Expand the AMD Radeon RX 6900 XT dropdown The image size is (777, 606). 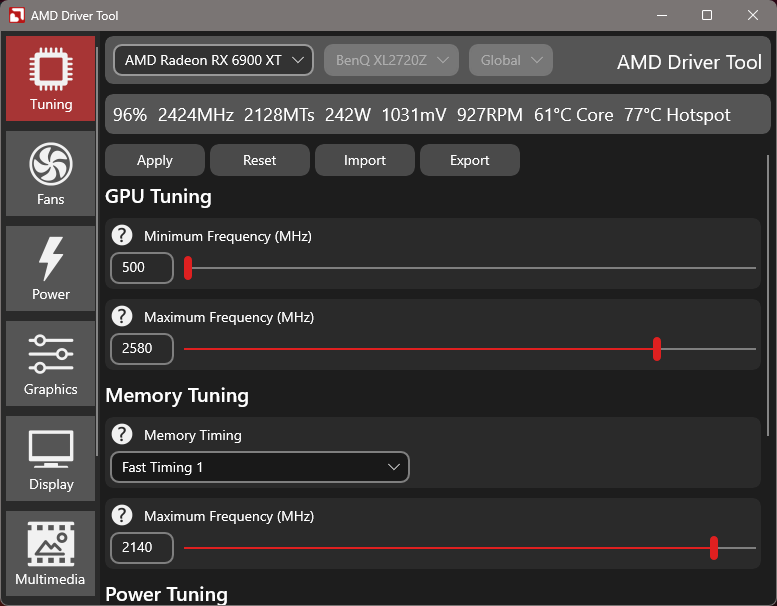(213, 60)
